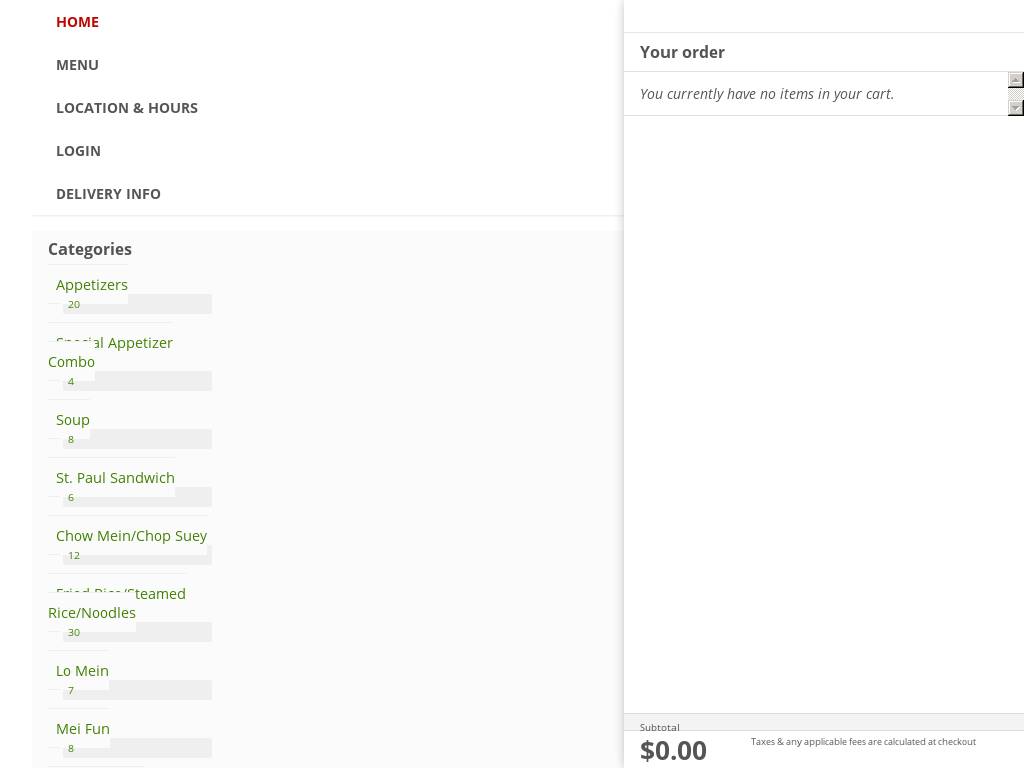Open DELIVERY INFO page
Viewport: 1024px width, 768px height.
pyautogui.click(x=108, y=194)
